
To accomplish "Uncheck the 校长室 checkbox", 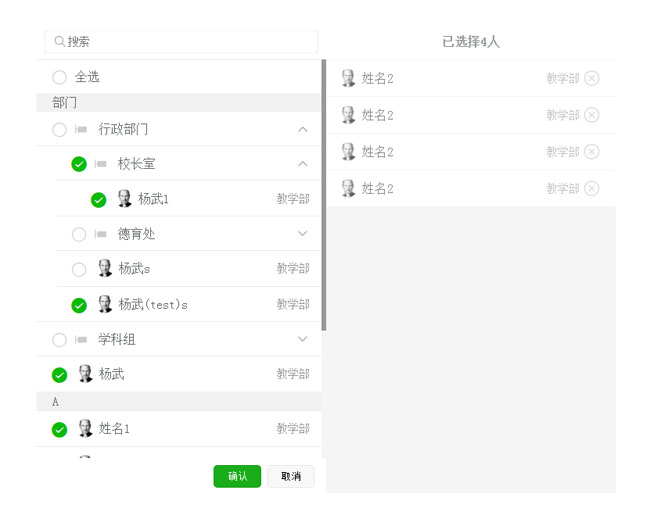I will (x=79, y=164).
